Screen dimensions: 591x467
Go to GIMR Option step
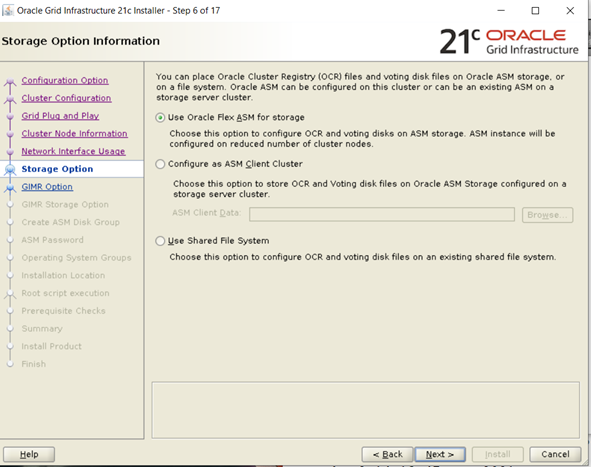click(x=47, y=187)
